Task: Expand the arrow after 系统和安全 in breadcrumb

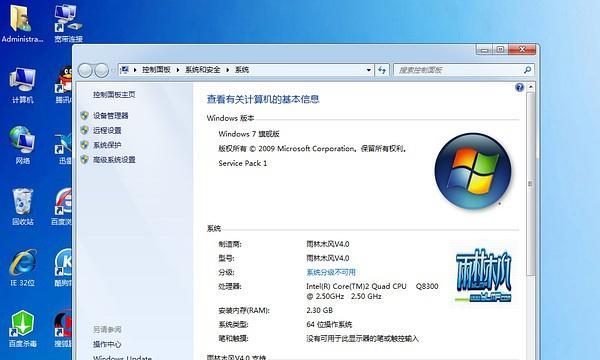Action: pos(227,70)
